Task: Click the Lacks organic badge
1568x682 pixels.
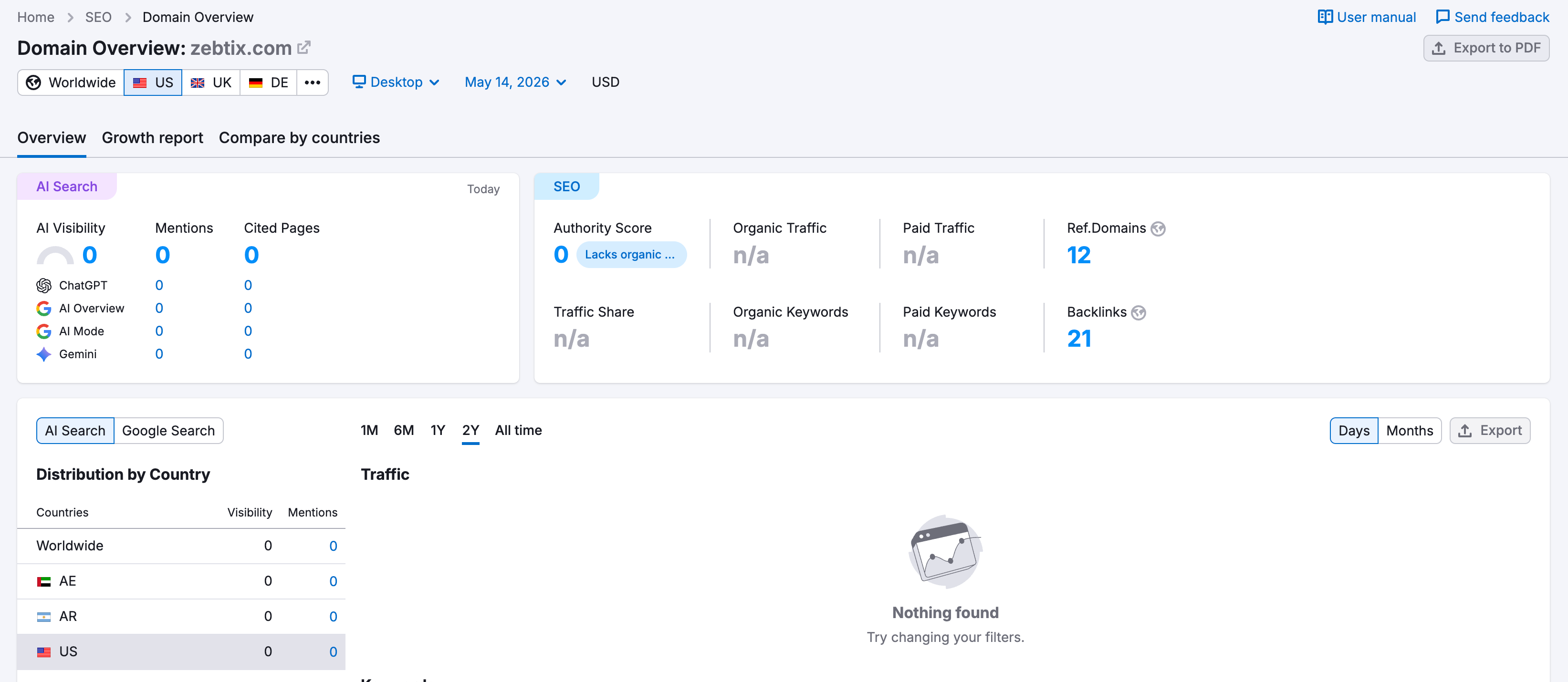Action: point(631,255)
